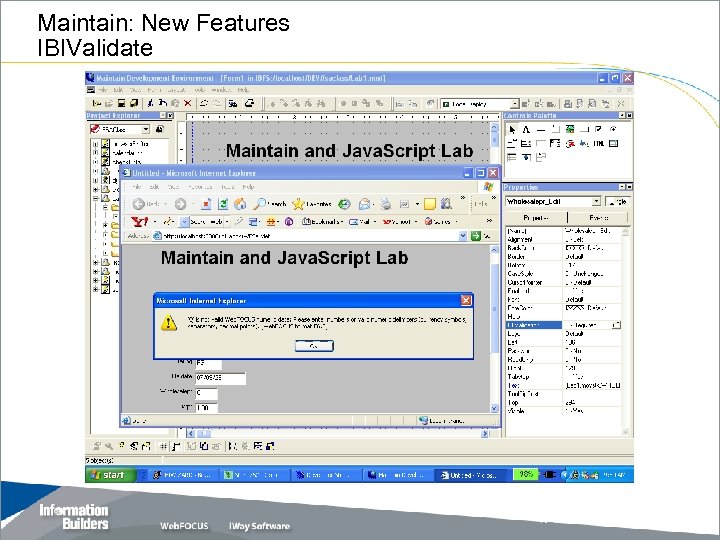
Task: Open the Project Explorer filter dropdown
Action: [x=145, y=129]
